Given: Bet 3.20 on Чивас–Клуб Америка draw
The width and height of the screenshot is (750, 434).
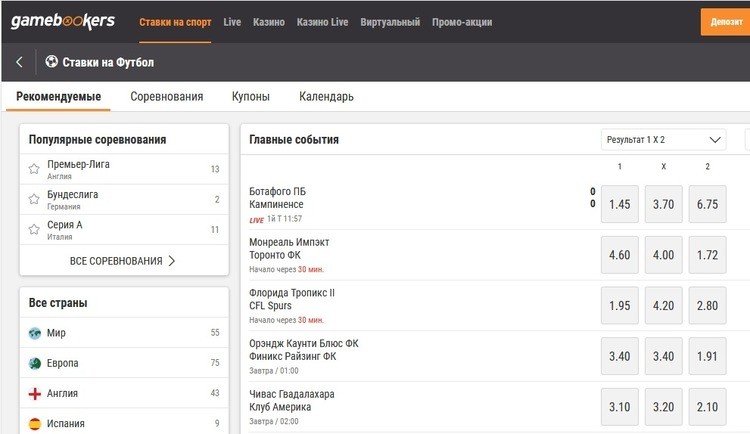Looking at the screenshot, I should [663, 407].
